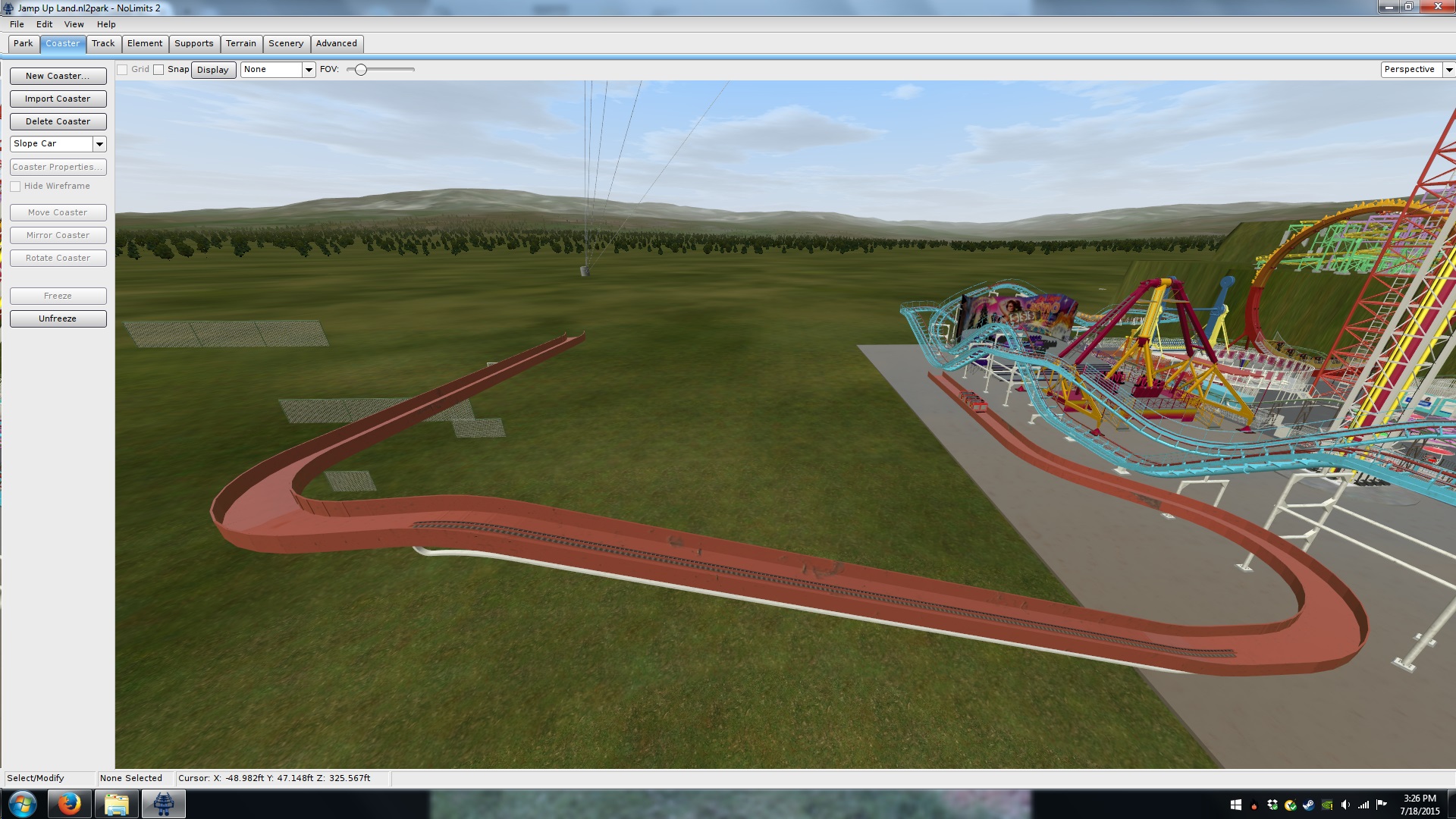Launch Firefox from the taskbar

pyautogui.click(x=69, y=804)
